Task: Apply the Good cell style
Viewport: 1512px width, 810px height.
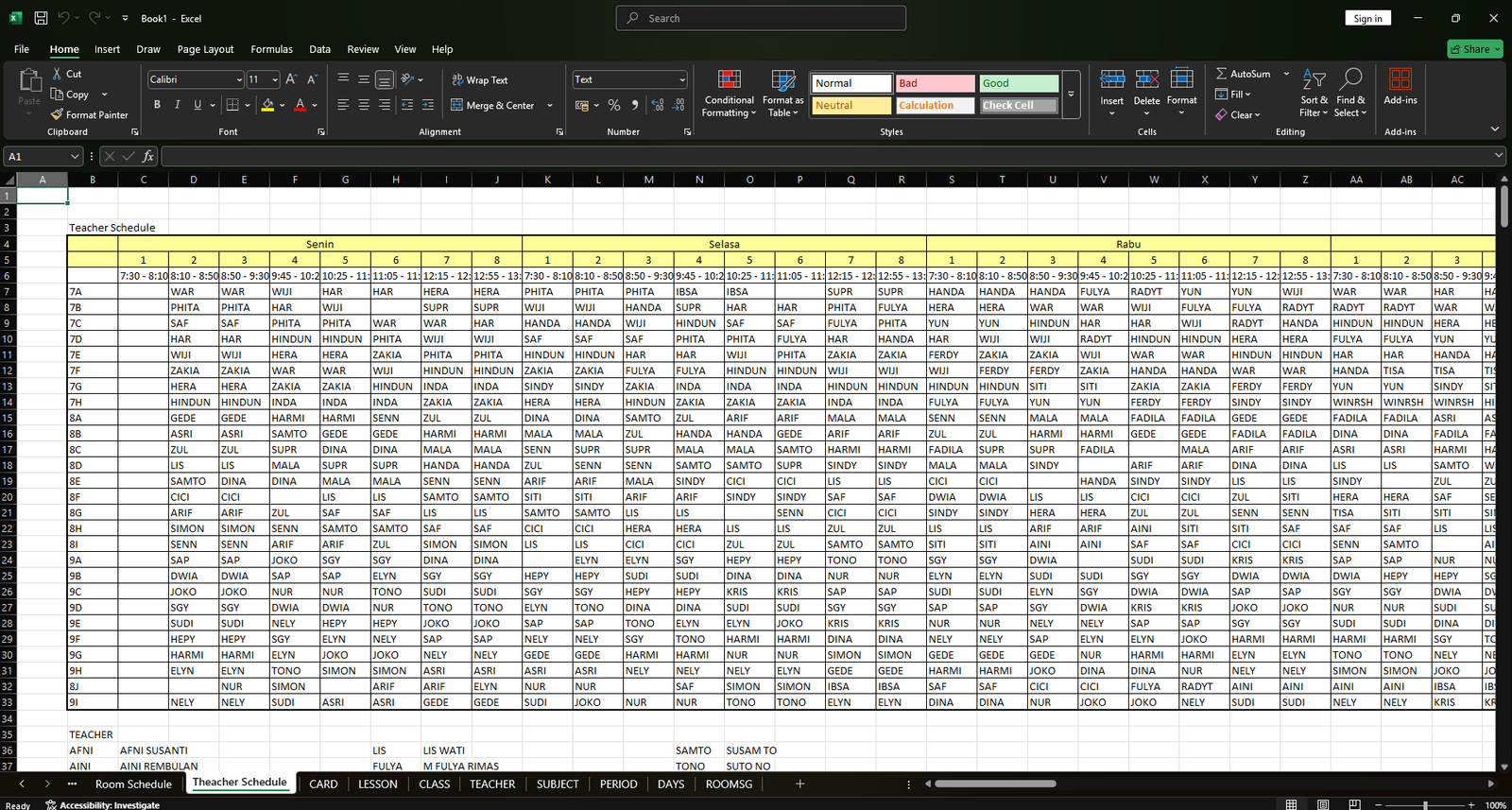Action: (1019, 83)
